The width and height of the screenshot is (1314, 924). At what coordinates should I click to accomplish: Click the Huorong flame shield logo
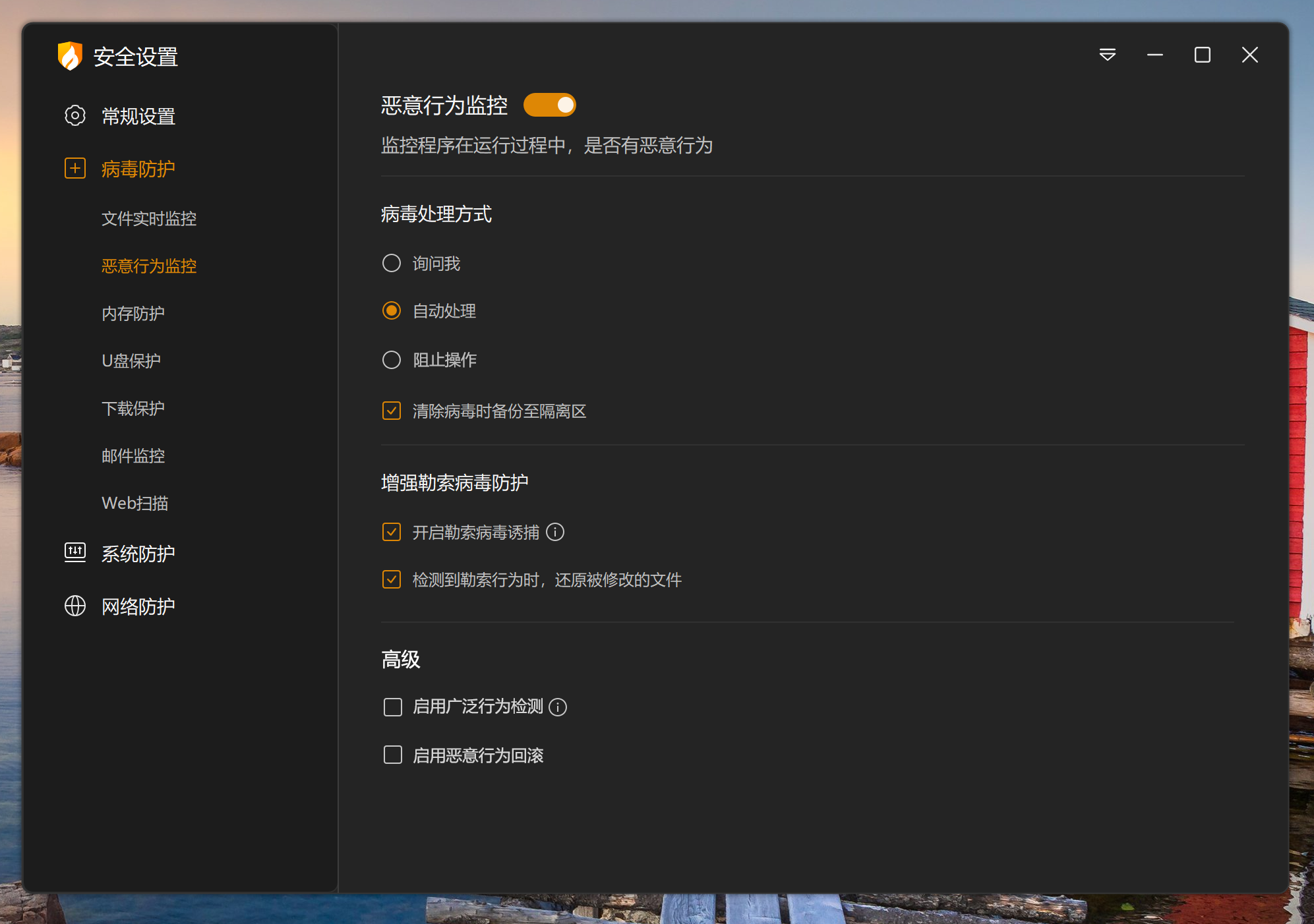tap(70, 56)
